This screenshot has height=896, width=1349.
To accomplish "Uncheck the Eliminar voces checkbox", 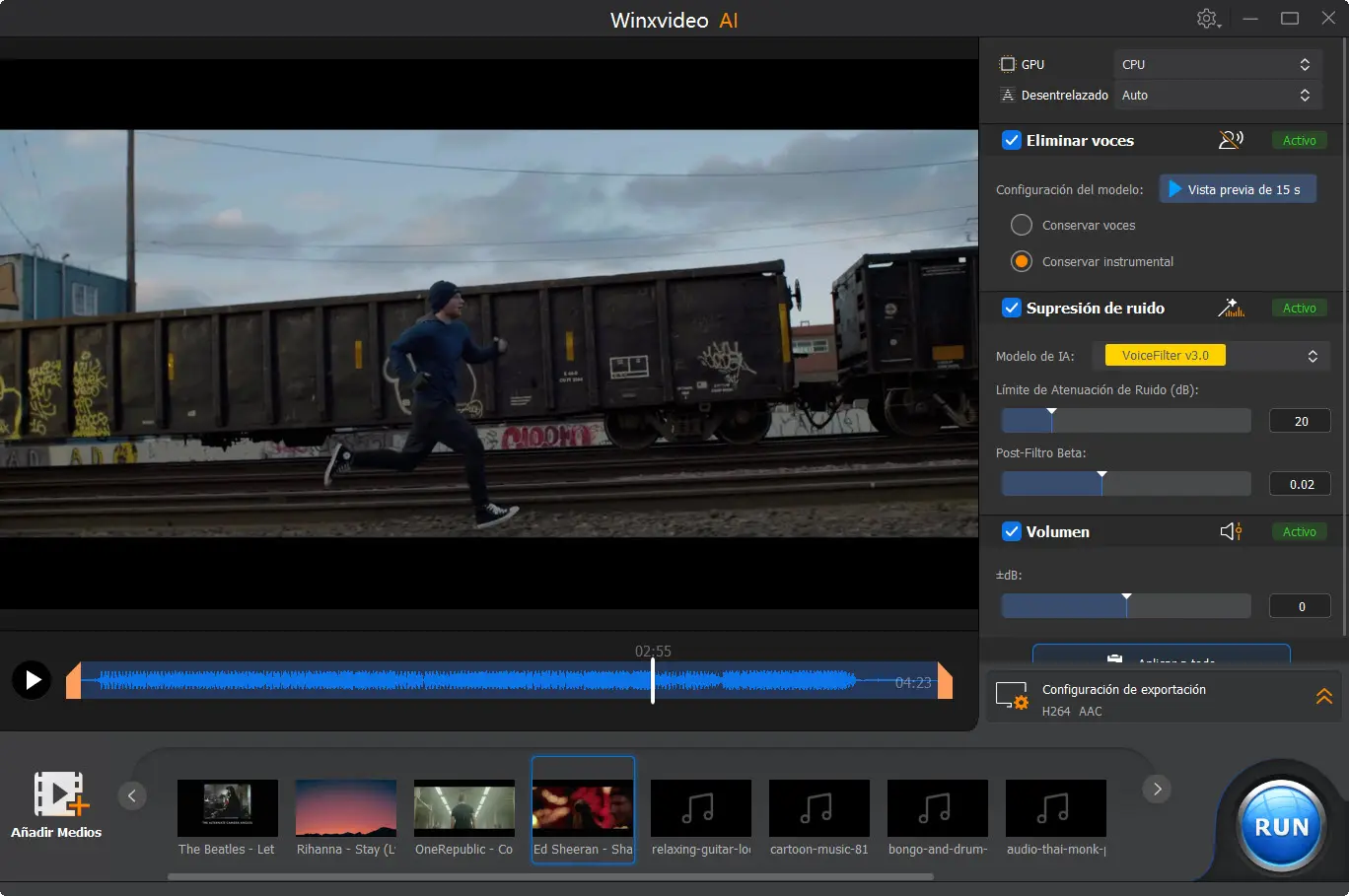I will [1012, 140].
